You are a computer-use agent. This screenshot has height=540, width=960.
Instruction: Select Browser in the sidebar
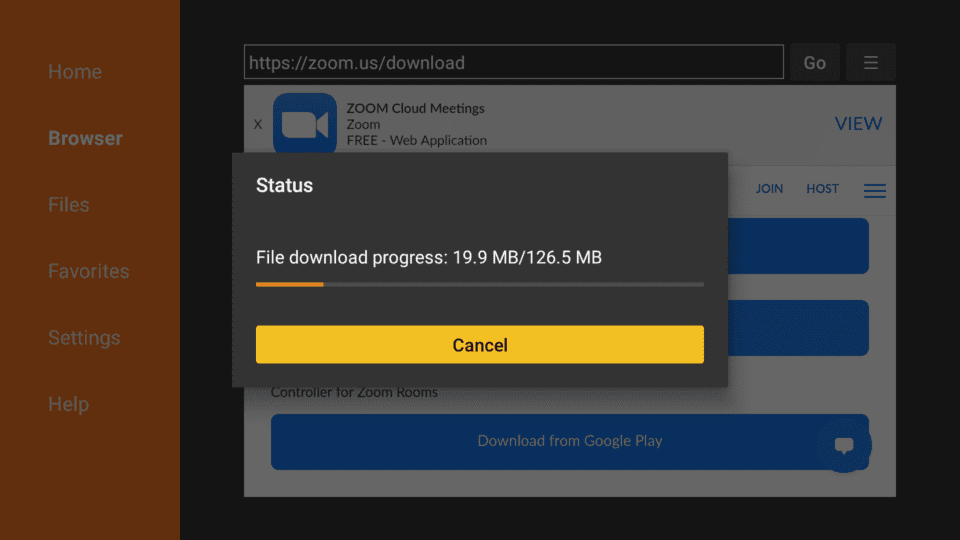85,138
